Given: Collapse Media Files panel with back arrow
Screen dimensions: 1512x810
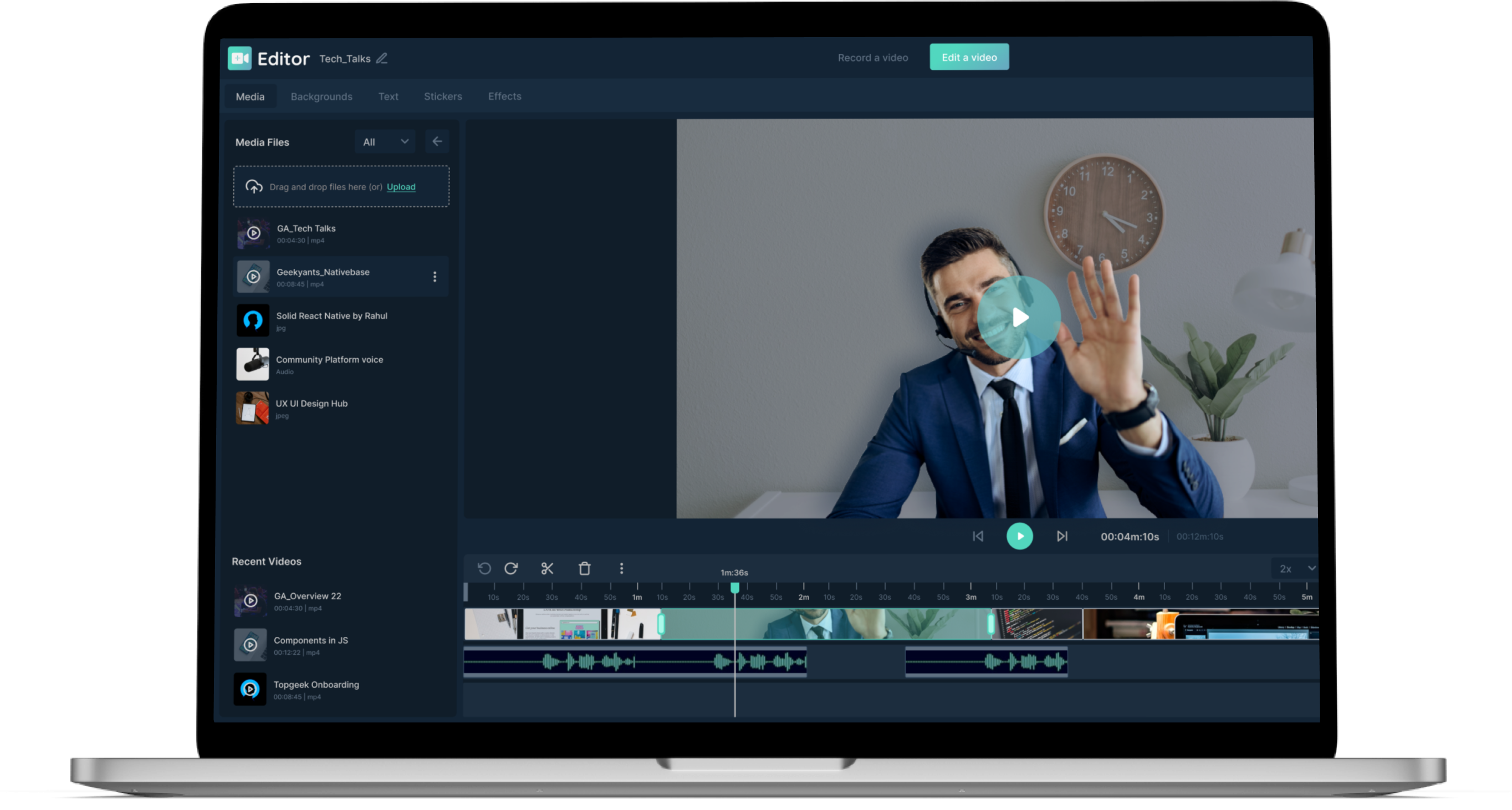Looking at the screenshot, I should tap(437, 141).
